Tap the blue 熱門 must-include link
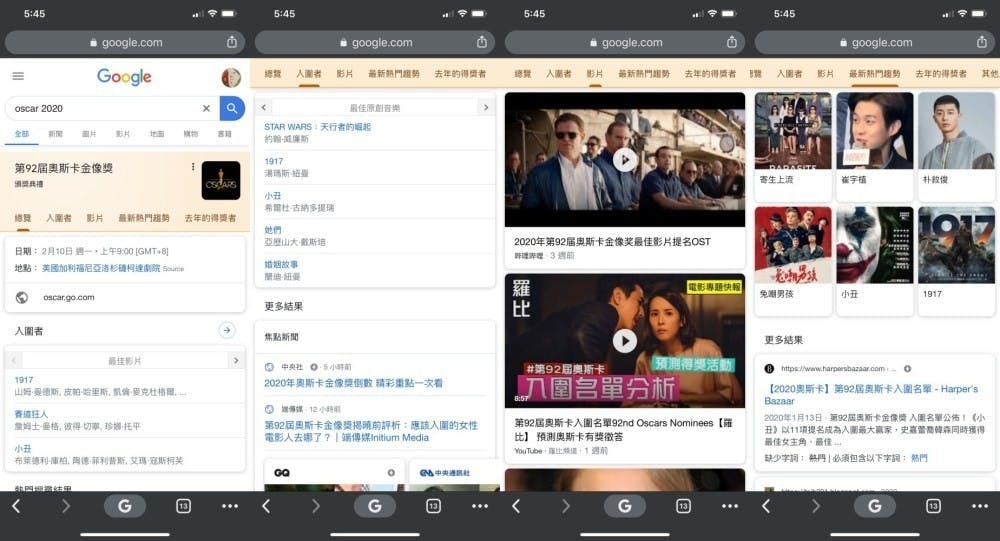Image resolution: width=1000 pixels, height=541 pixels. point(919,457)
